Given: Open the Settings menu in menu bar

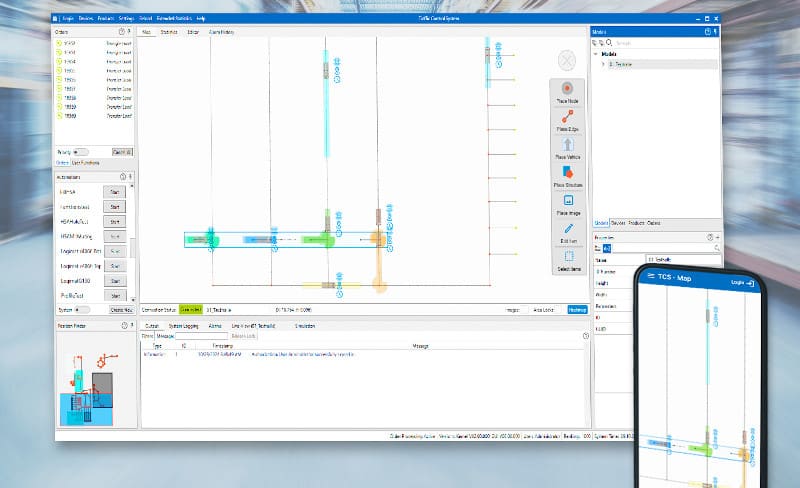Looking at the screenshot, I should tap(127, 18).
